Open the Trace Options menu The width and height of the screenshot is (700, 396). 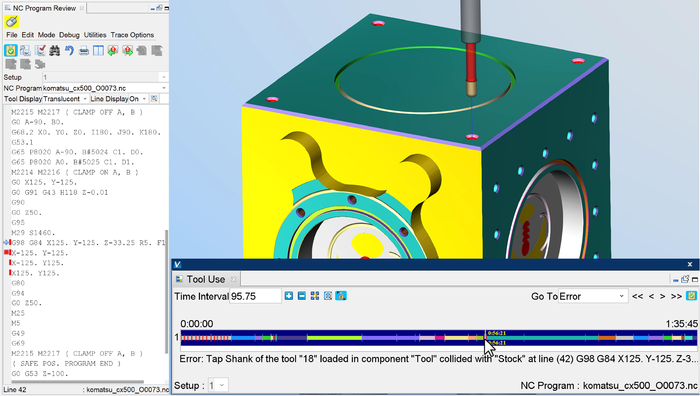132,35
